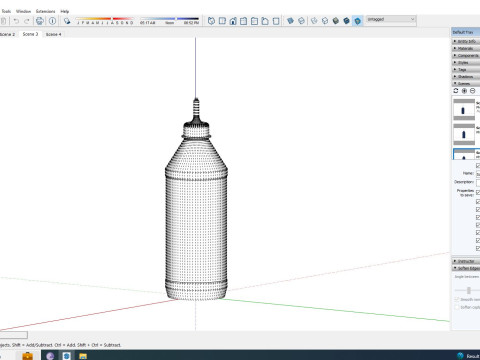This screenshot has width=480, height=360.
Task: Open Model Info via the circled i icon
Action: click(x=52, y=21)
